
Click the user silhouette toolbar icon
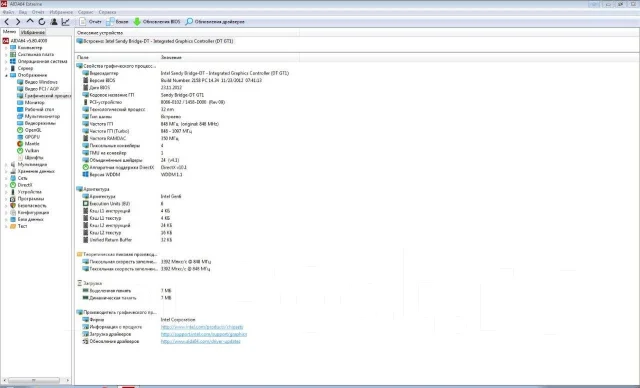54,22
